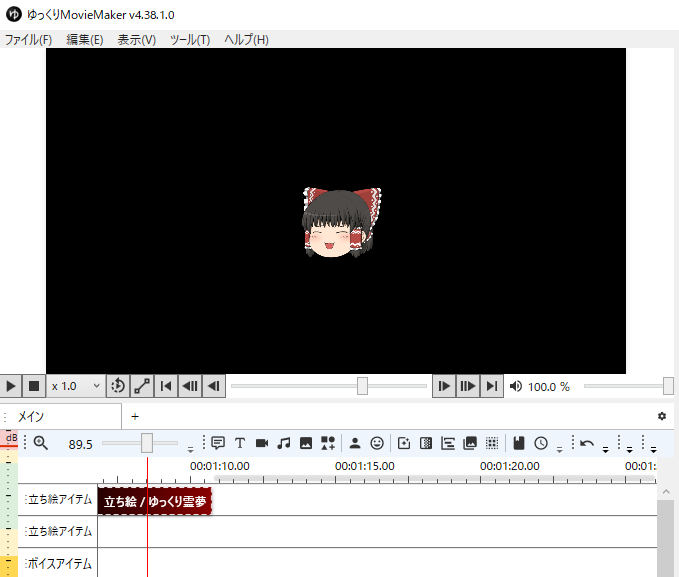Toggle the dB audio meter button
The height and width of the screenshot is (577, 679).
[x=11, y=439]
